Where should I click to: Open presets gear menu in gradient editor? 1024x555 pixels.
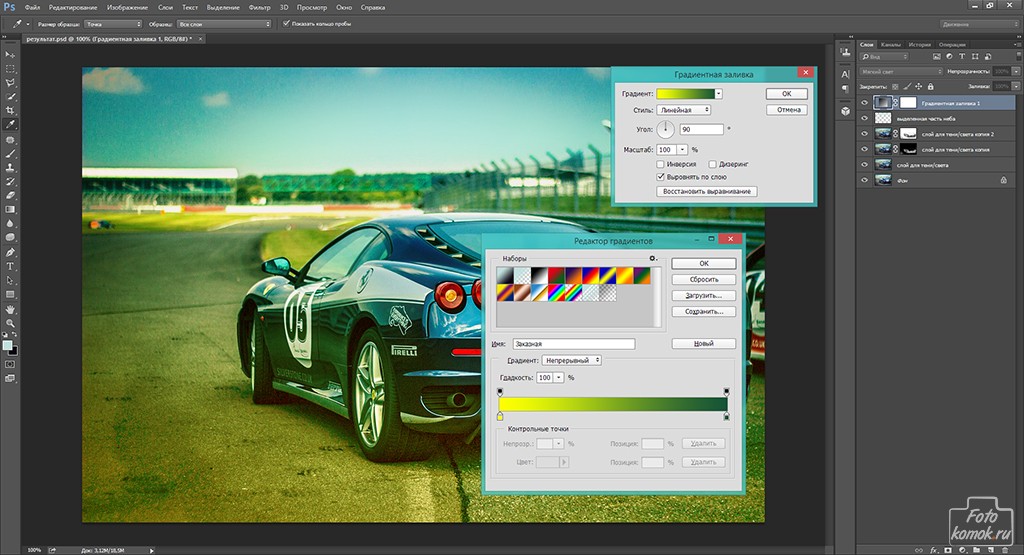coord(652,258)
